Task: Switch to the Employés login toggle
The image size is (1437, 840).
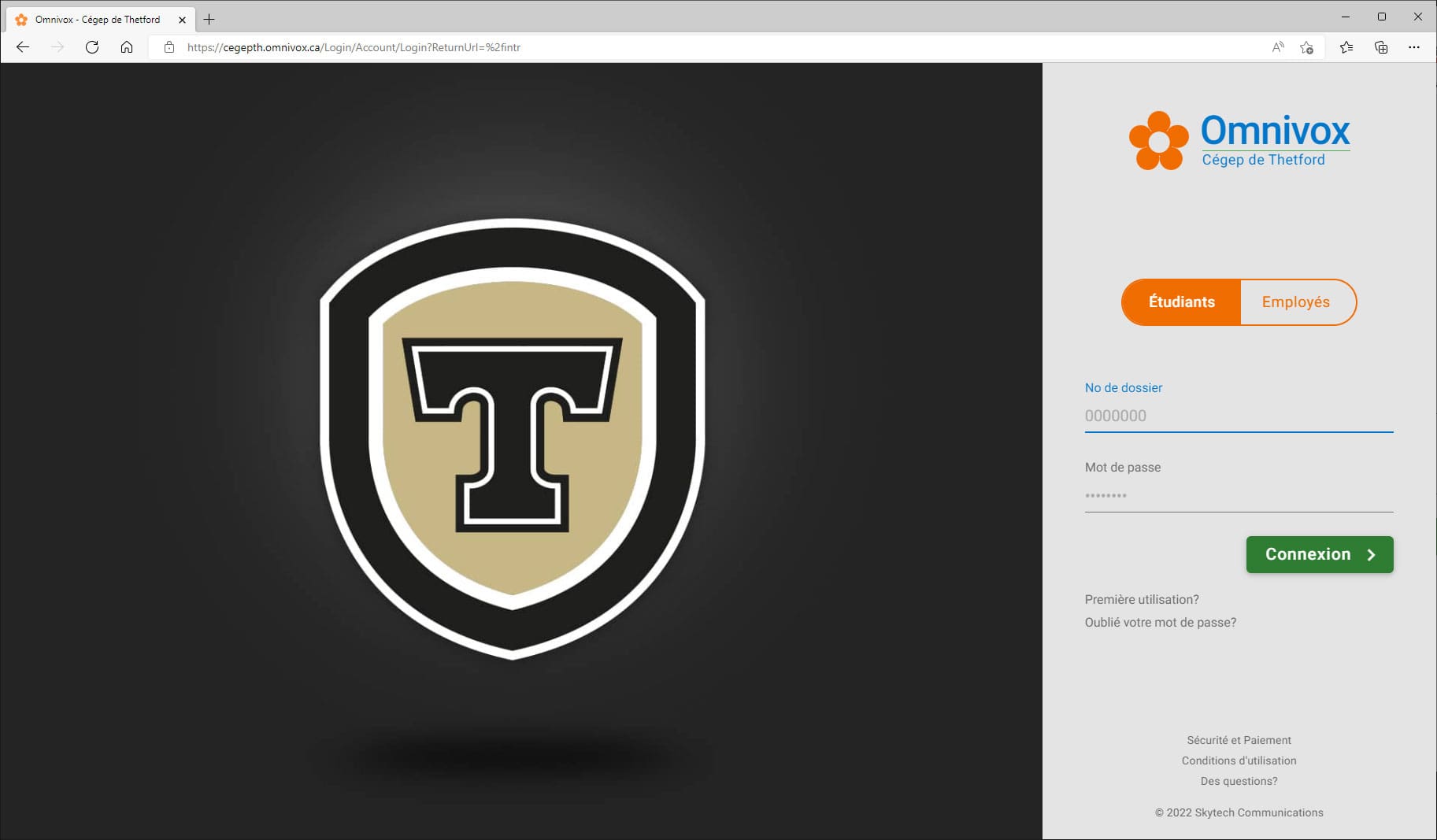Action: (1296, 302)
